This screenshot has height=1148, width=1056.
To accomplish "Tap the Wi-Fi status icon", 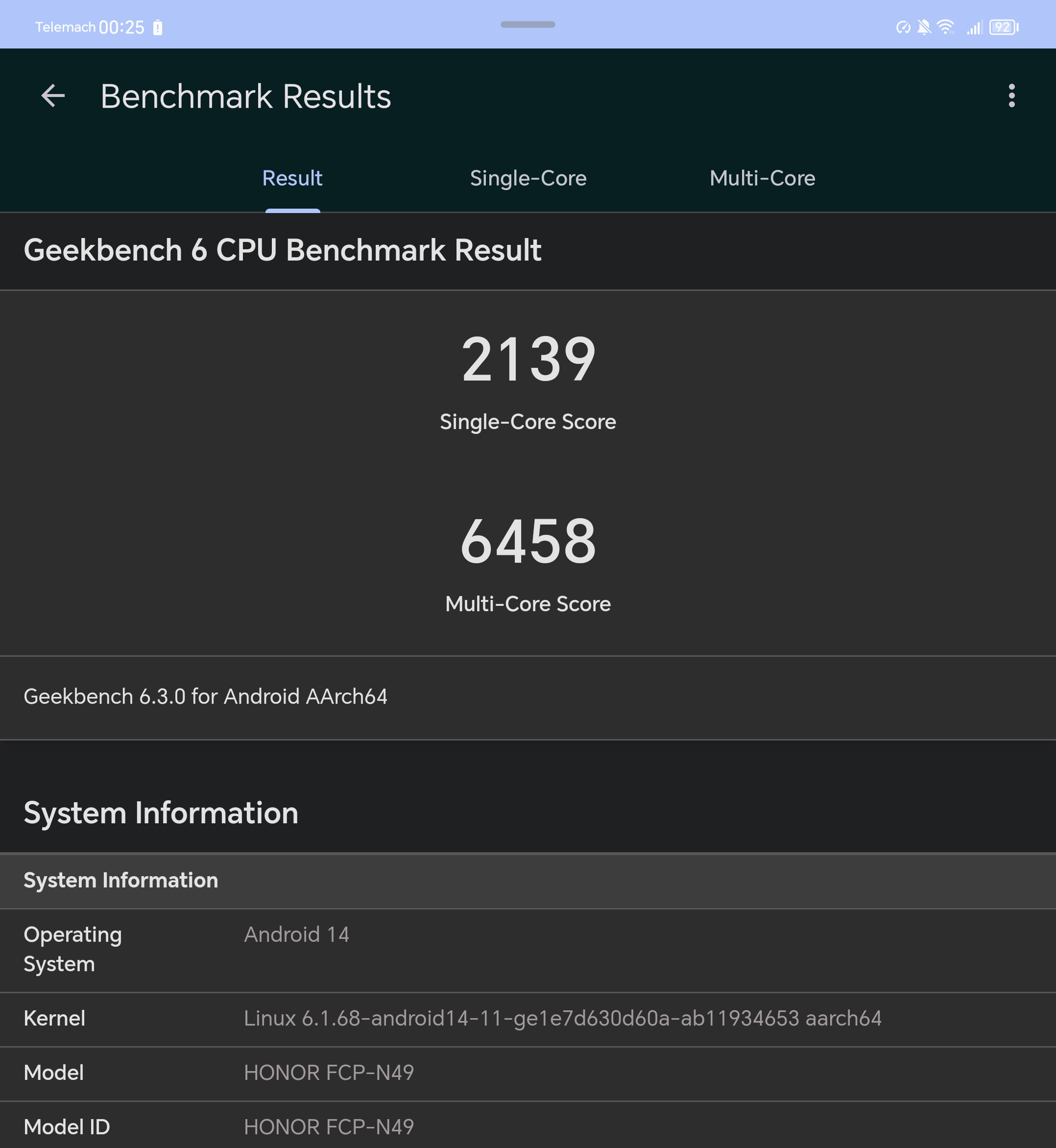I will [946, 27].
